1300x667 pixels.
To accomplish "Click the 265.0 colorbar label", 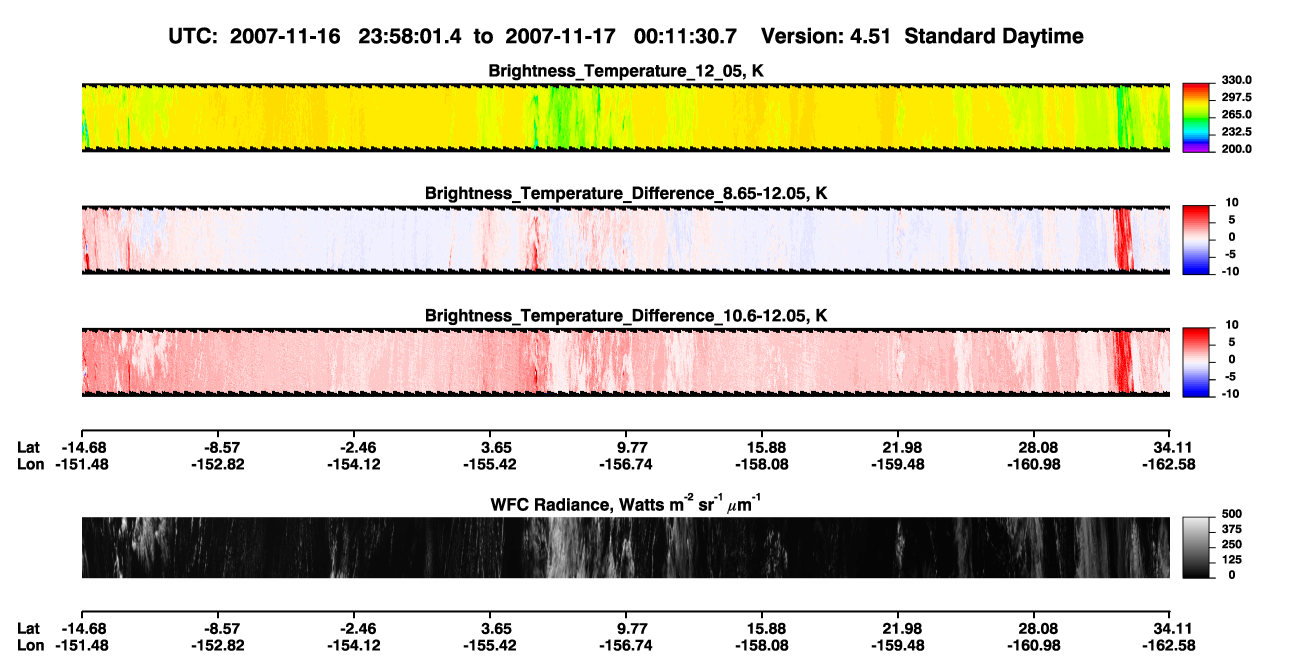I will 1236,114.
